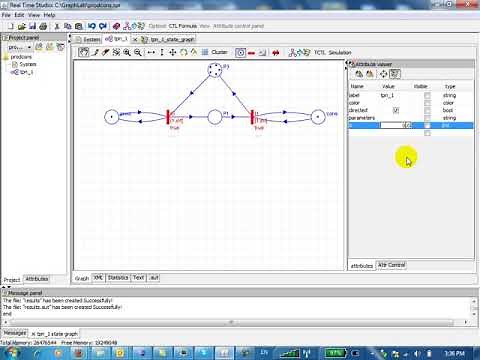Click the vertical double-arrow icon
Viewport: 480px width, 360px height.
(x=162, y=52)
